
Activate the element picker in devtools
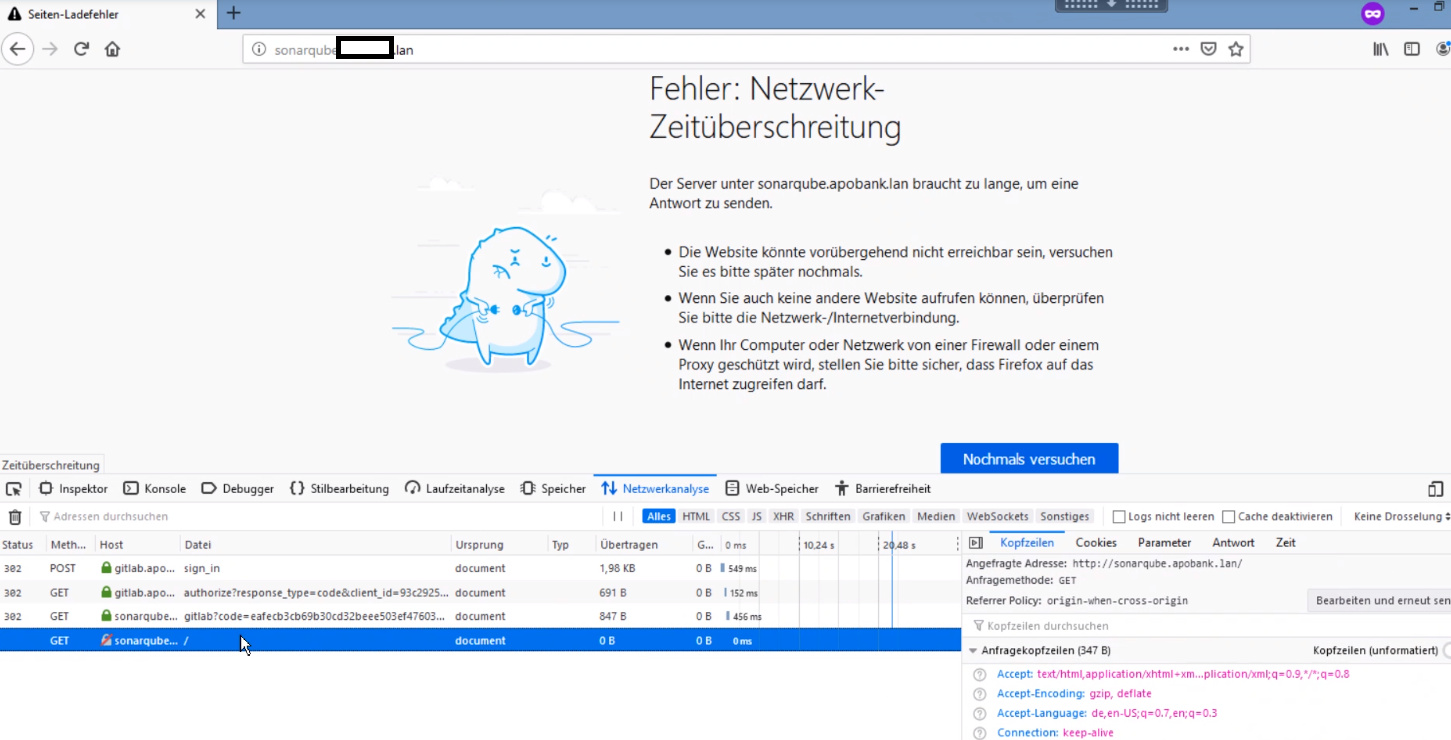[14, 489]
